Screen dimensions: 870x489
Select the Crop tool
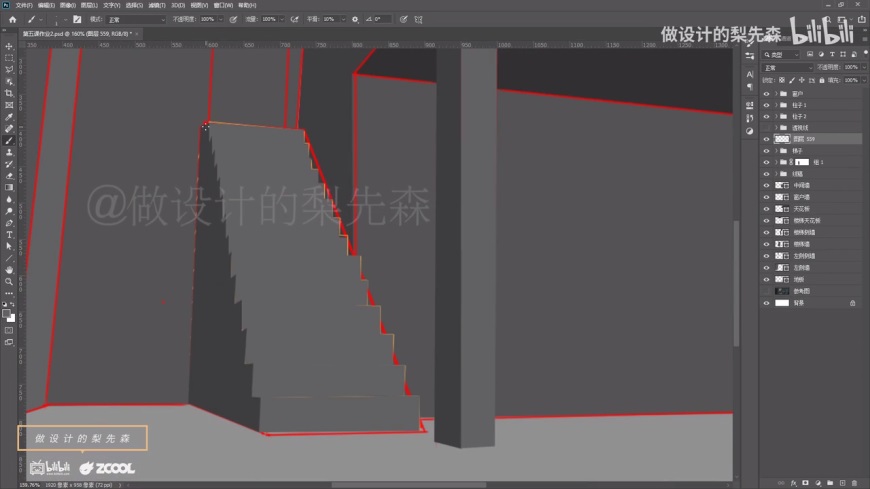point(9,93)
